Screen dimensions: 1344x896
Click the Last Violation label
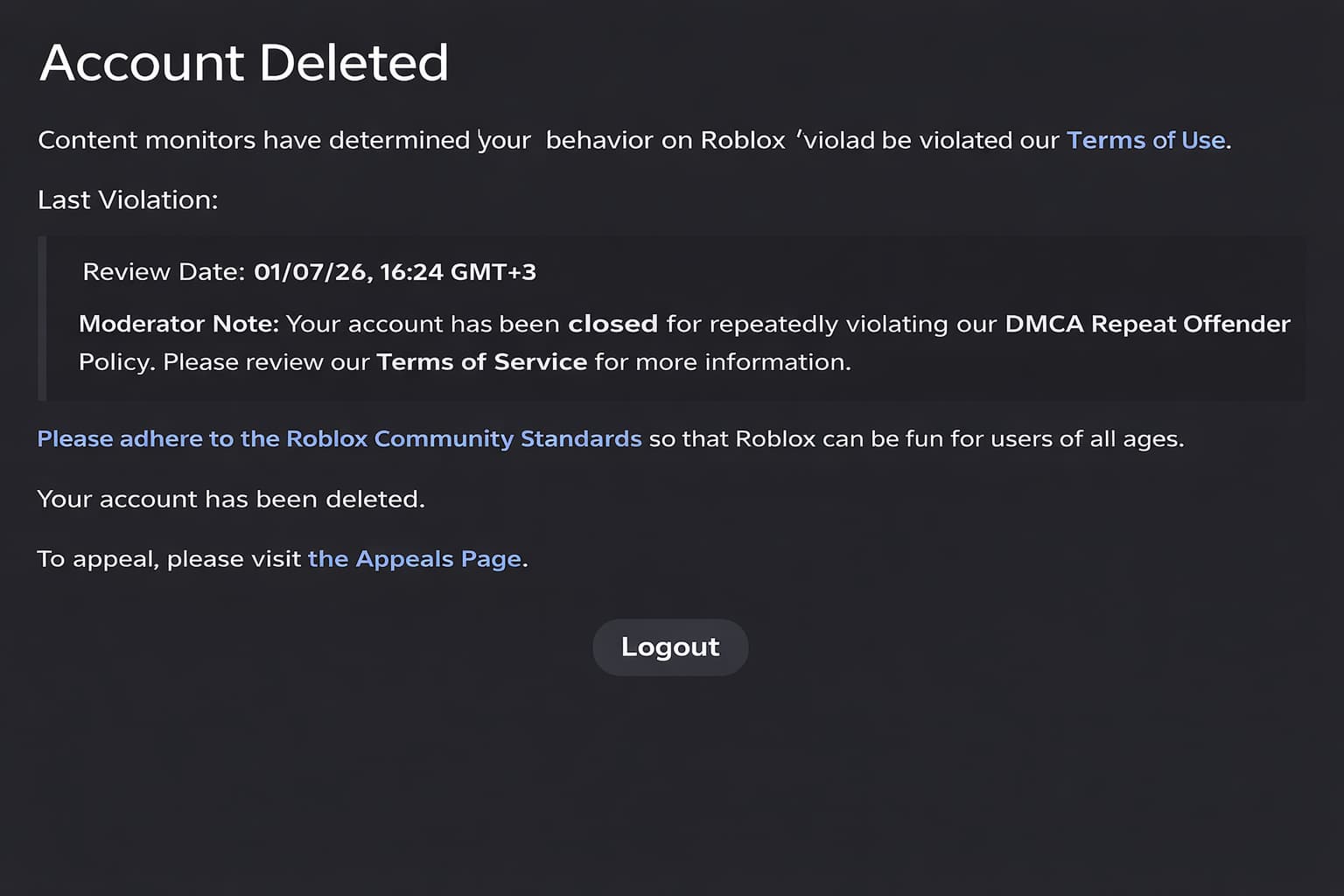coord(128,199)
